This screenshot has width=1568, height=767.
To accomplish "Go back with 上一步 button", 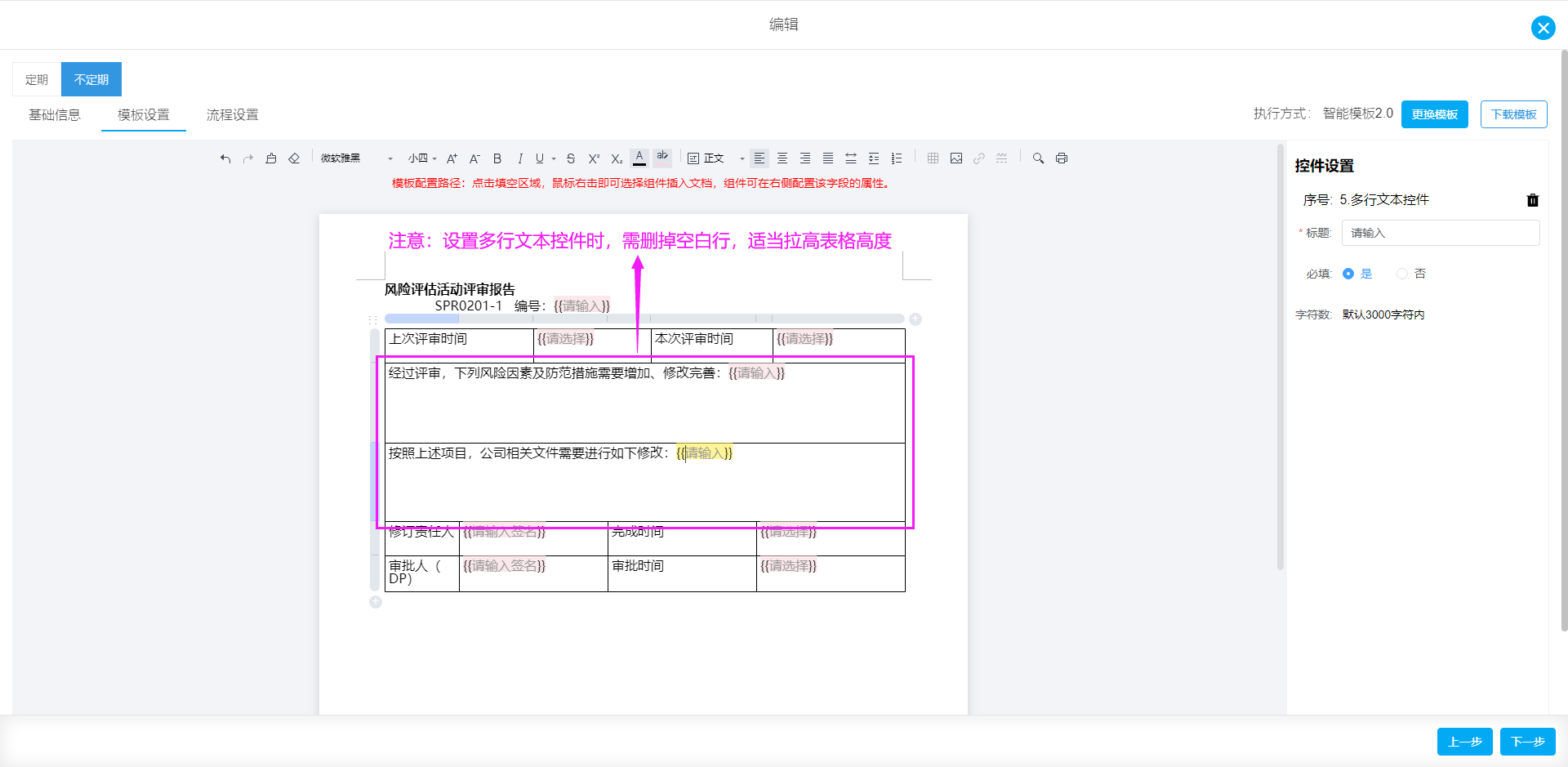I will tap(1465, 742).
